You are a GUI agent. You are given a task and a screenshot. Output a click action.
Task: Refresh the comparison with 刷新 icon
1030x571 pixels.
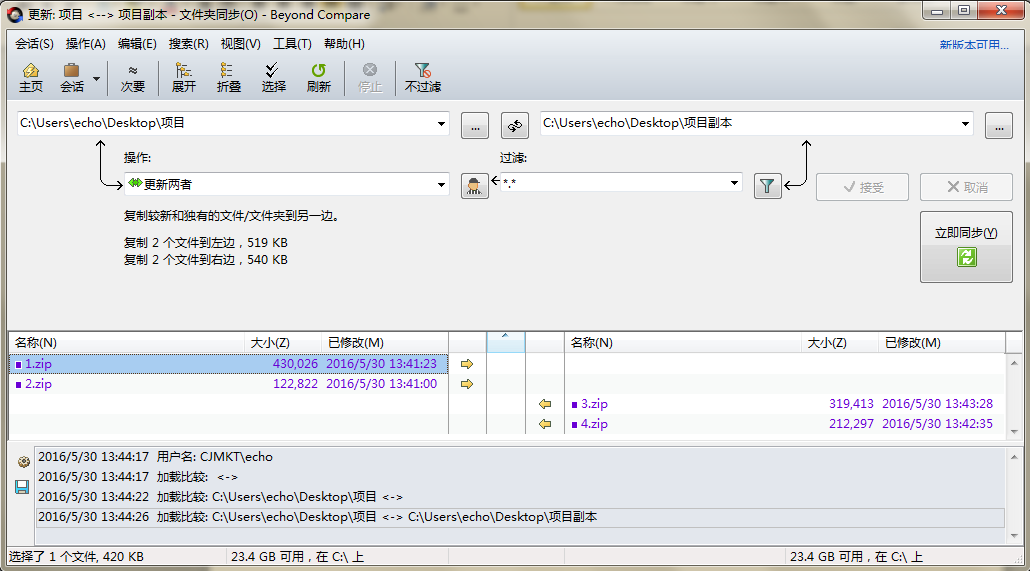(x=319, y=78)
